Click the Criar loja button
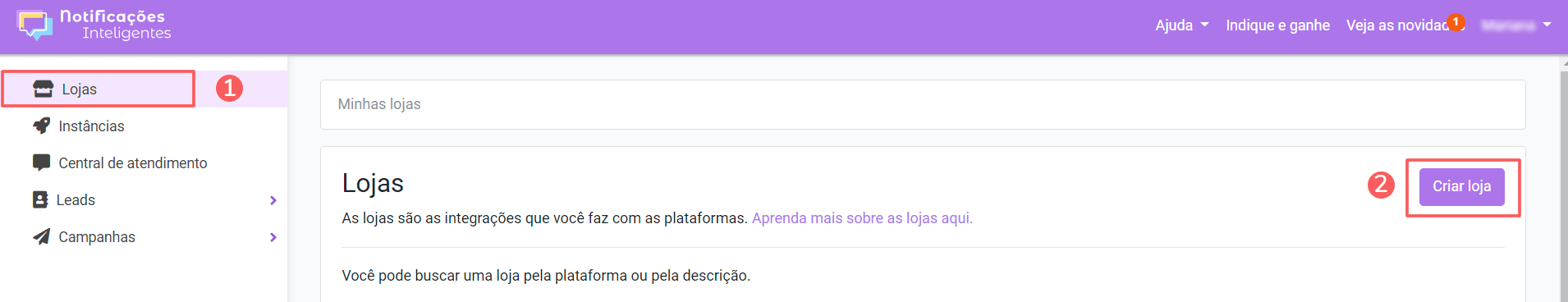This screenshot has height=302, width=1568. [x=1462, y=186]
